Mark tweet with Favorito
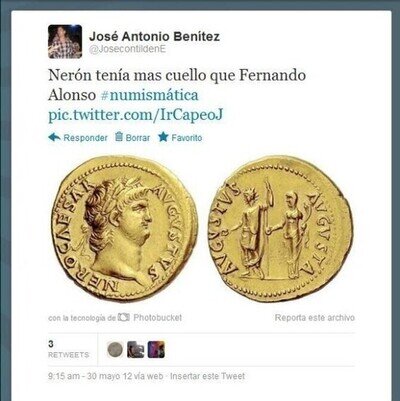The image size is (400, 401). pyautogui.click(x=187, y=138)
